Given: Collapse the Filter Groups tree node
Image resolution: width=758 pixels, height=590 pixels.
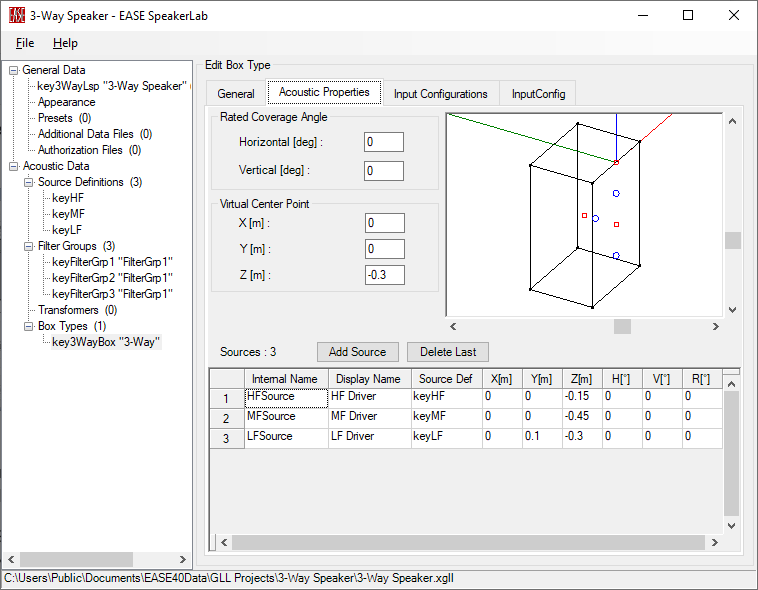Looking at the screenshot, I should point(29,246).
